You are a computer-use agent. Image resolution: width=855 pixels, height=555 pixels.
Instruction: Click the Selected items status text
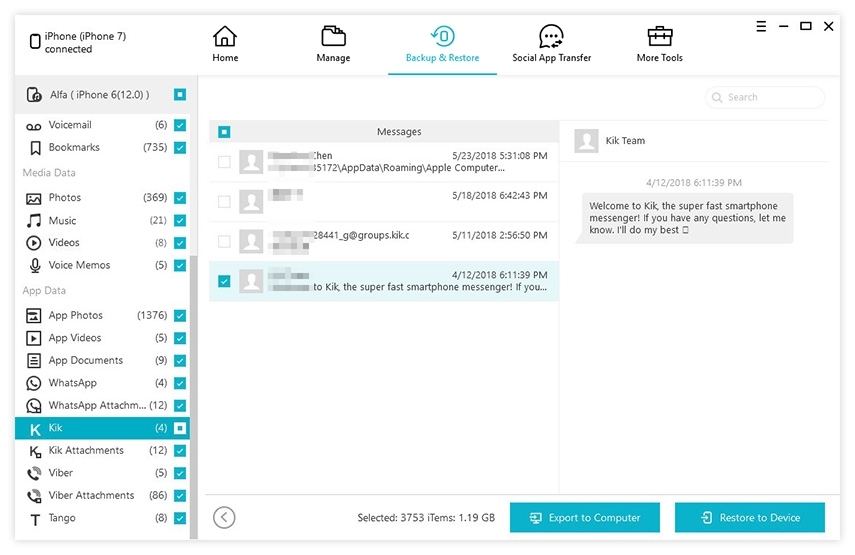(x=426, y=517)
